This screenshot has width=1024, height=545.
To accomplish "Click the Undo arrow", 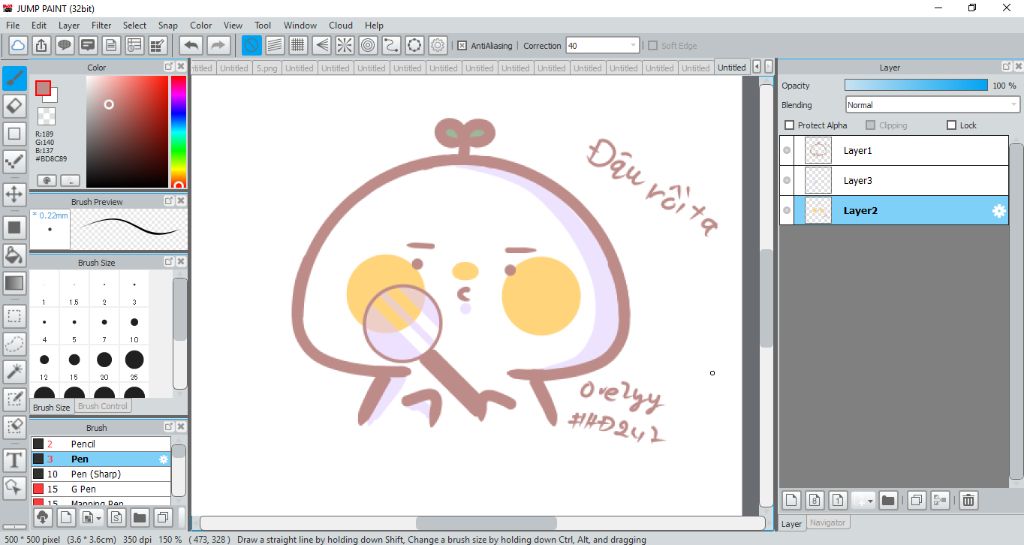I will (x=191, y=46).
